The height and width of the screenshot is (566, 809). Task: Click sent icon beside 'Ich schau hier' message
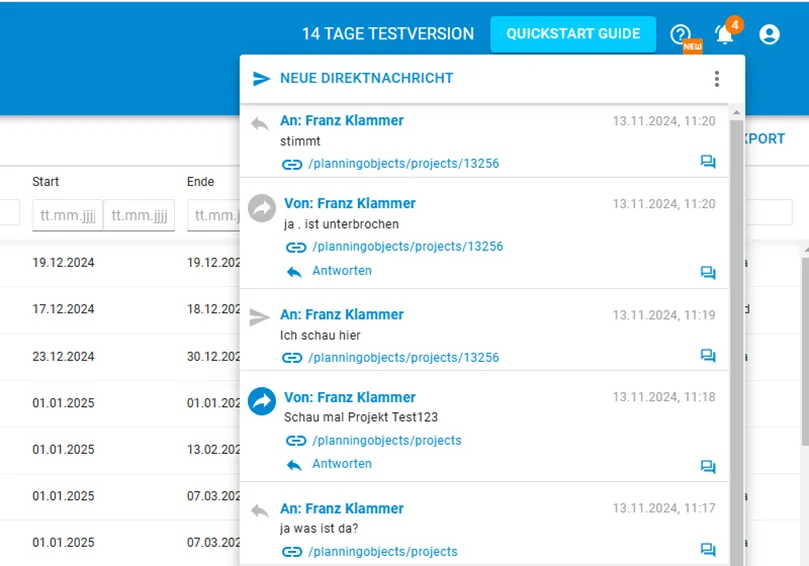pos(260,317)
